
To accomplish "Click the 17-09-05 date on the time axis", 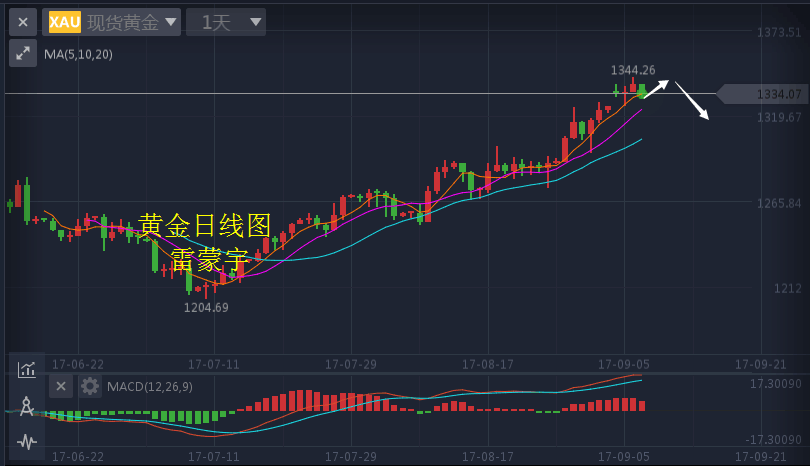I will coord(623,363).
